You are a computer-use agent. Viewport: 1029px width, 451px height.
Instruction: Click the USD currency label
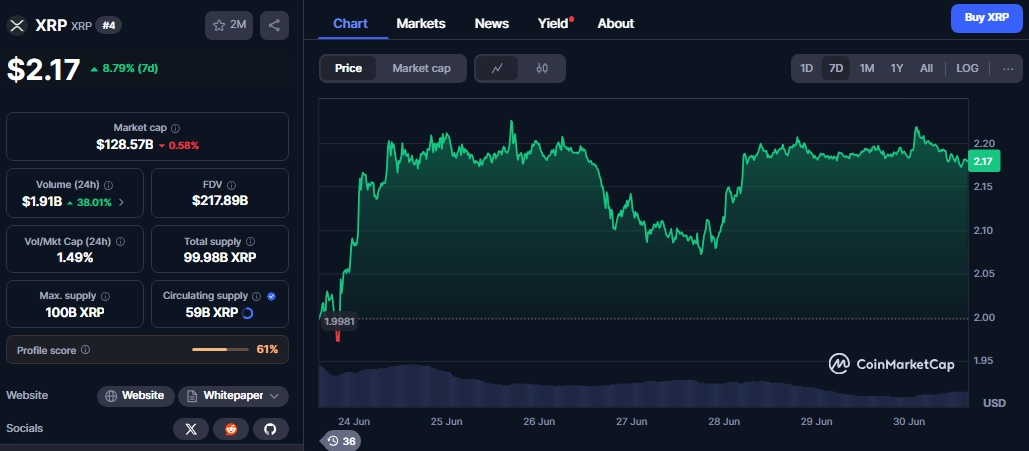[994, 403]
